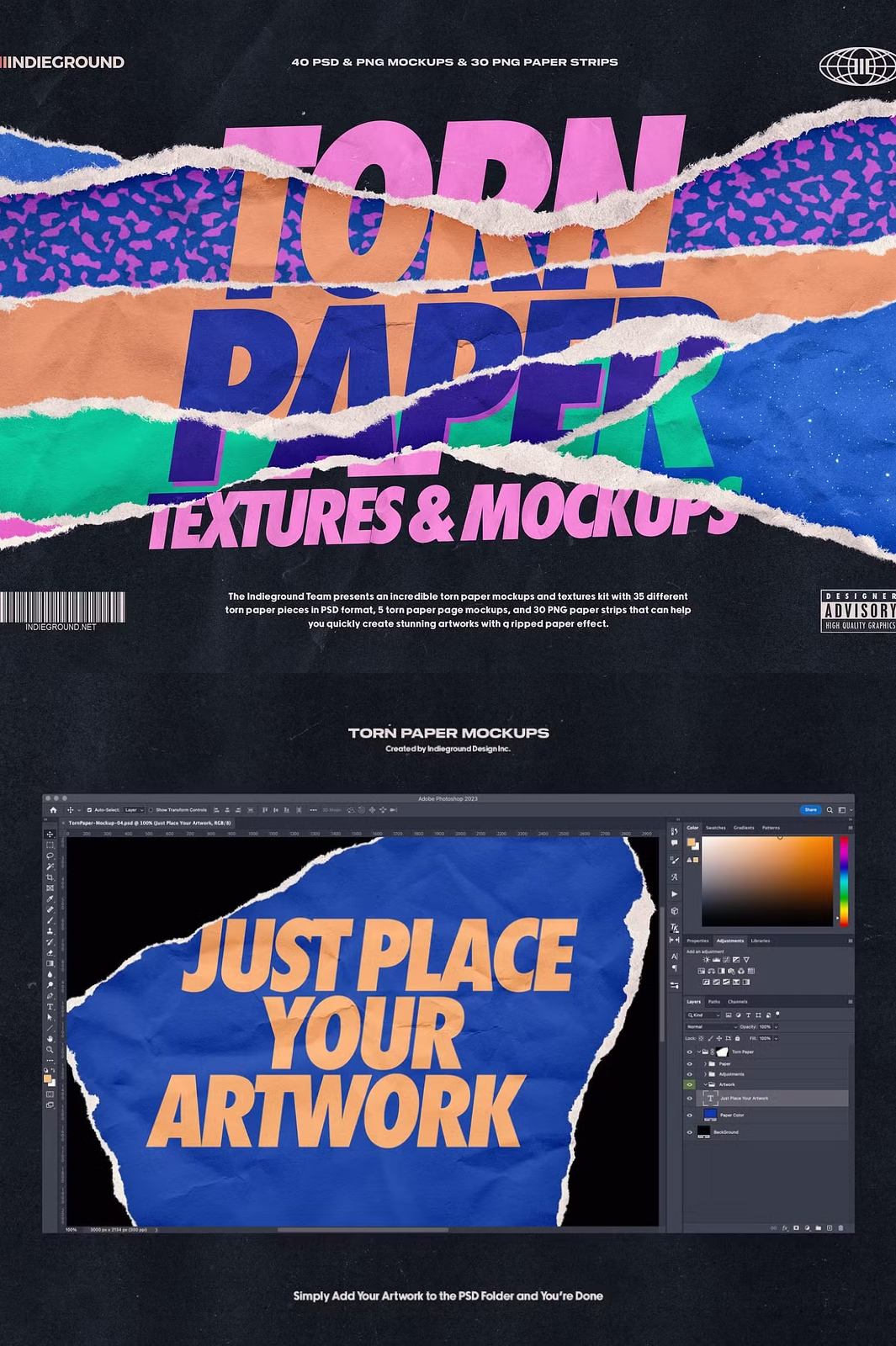The height and width of the screenshot is (1346, 896).
Task: Enable Show Transform Controls checkbox
Action: pos(151,810)
